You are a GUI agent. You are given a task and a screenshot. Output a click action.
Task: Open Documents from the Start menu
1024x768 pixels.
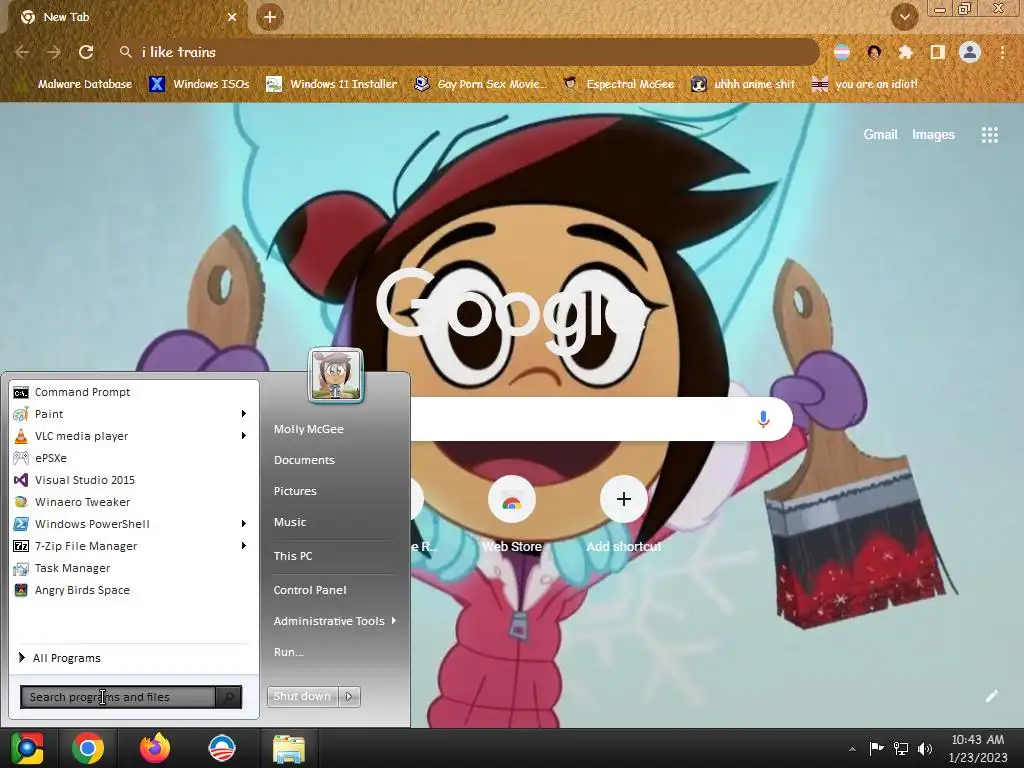click(x=304, y=460)
